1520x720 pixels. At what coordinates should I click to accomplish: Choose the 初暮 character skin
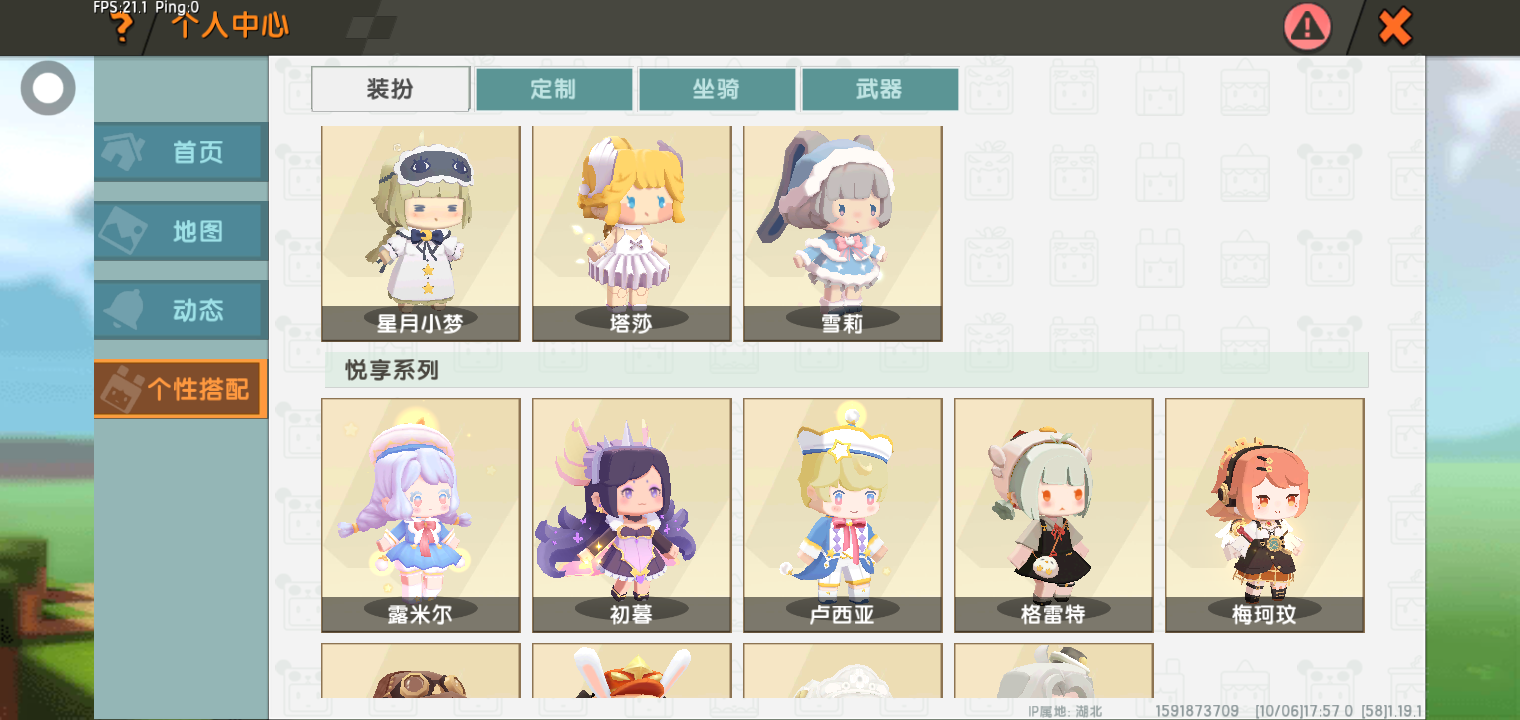click(632, 515)
